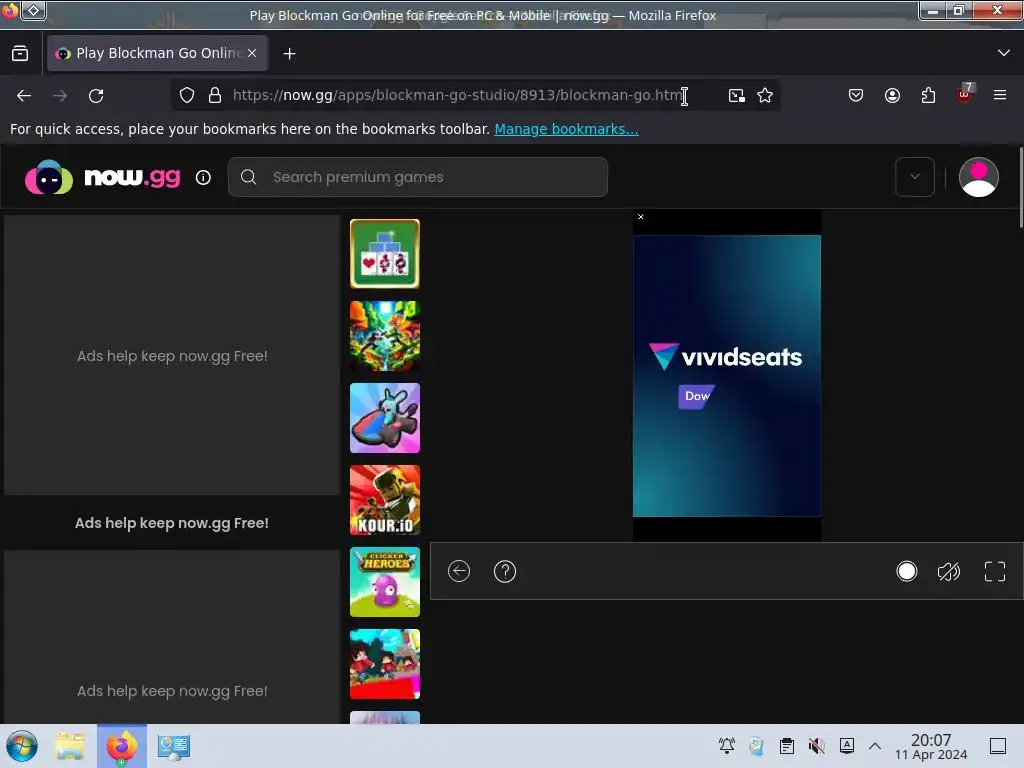Screen dimensions: 1024x768
Task: Open the file manager folder in taskbar
Action: click(x=70, y=746)
